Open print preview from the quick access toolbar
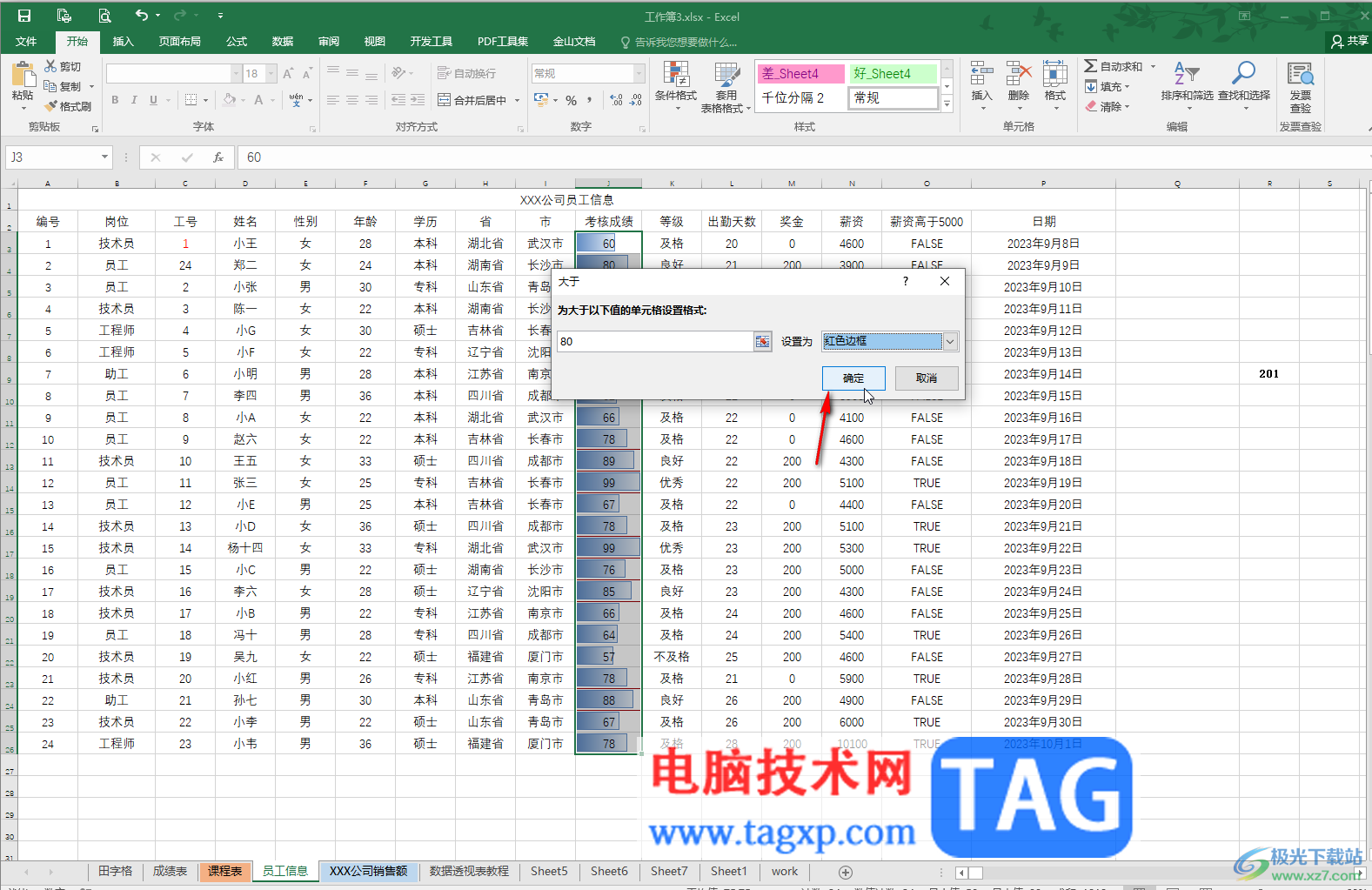 pos(104,16)
